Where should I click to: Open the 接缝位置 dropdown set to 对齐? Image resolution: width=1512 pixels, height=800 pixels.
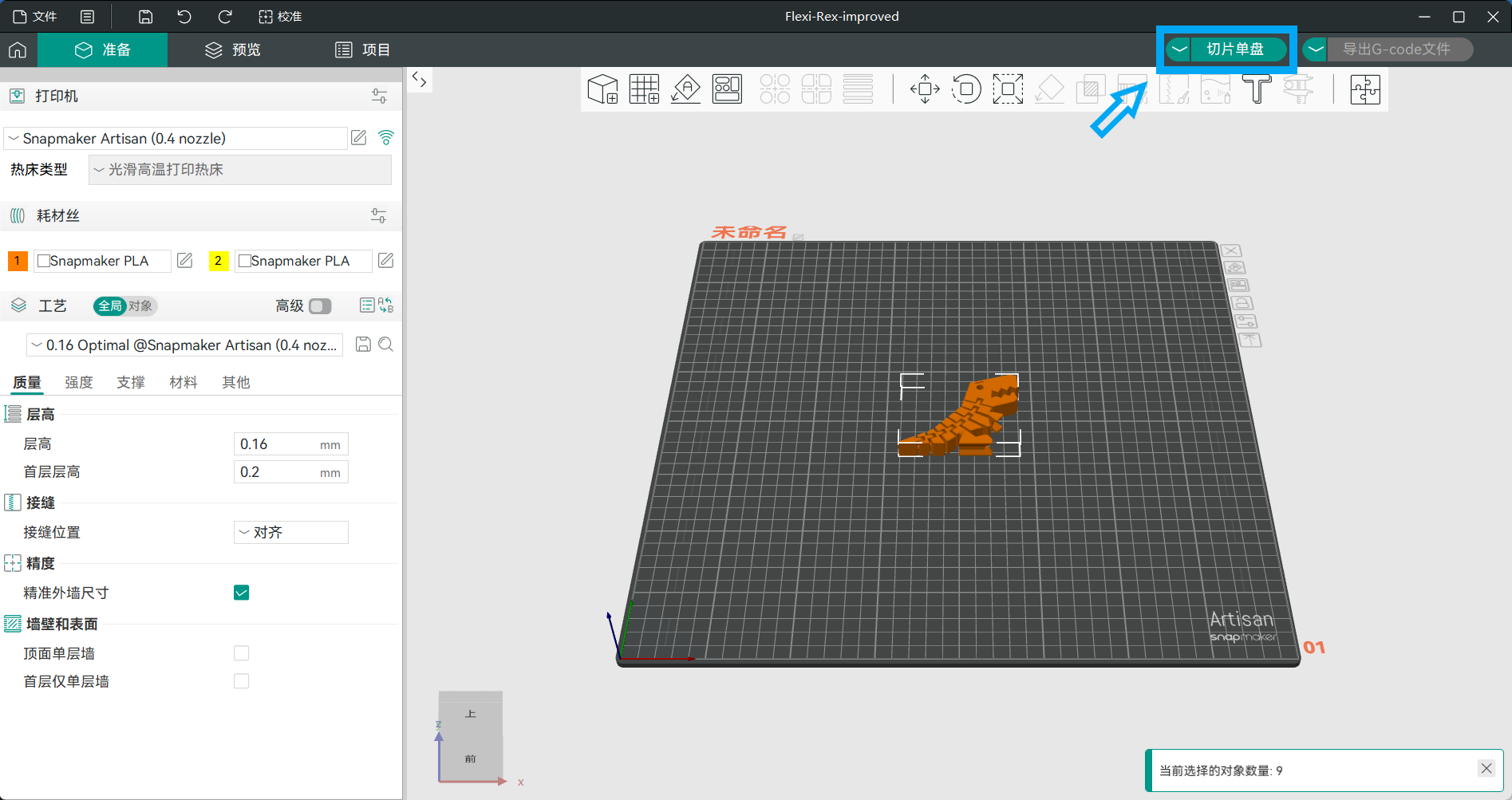pos(290,533)
